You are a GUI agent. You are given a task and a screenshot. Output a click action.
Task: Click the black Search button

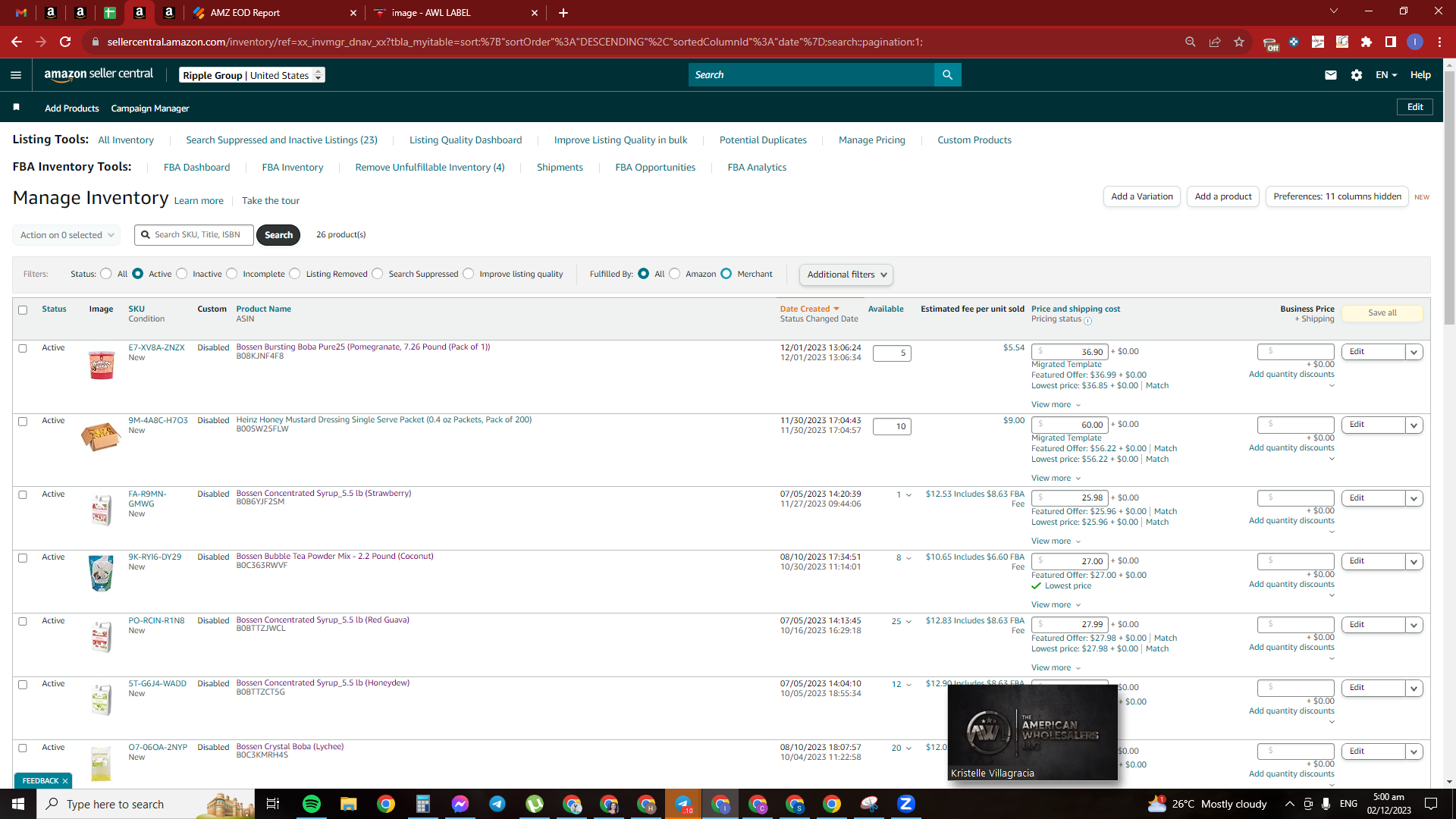(x=278, y=235)
